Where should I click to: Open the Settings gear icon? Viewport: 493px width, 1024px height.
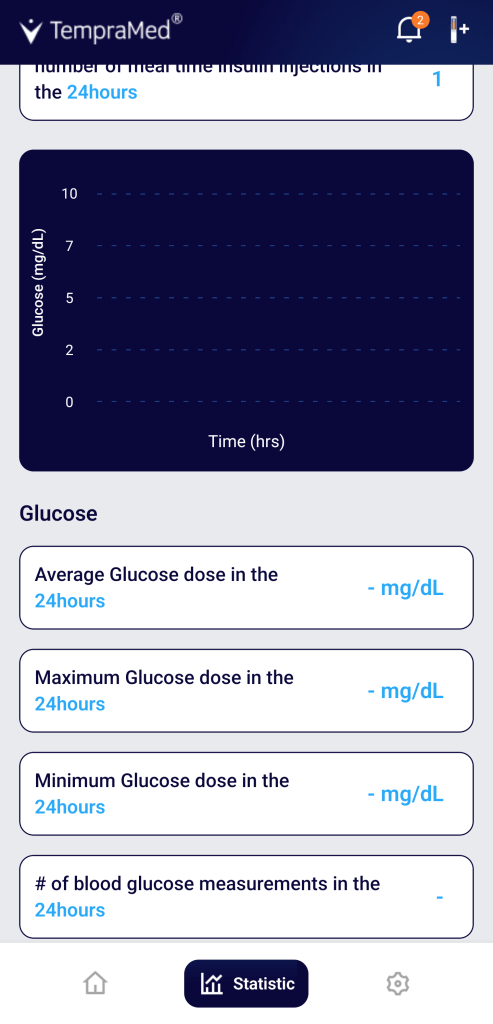[397, 983]
